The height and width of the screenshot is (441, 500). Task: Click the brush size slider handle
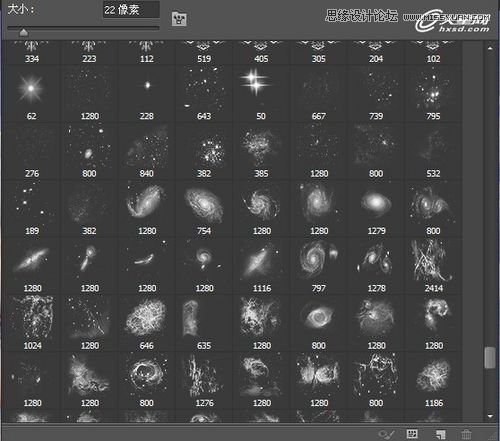tap(23, 32)
